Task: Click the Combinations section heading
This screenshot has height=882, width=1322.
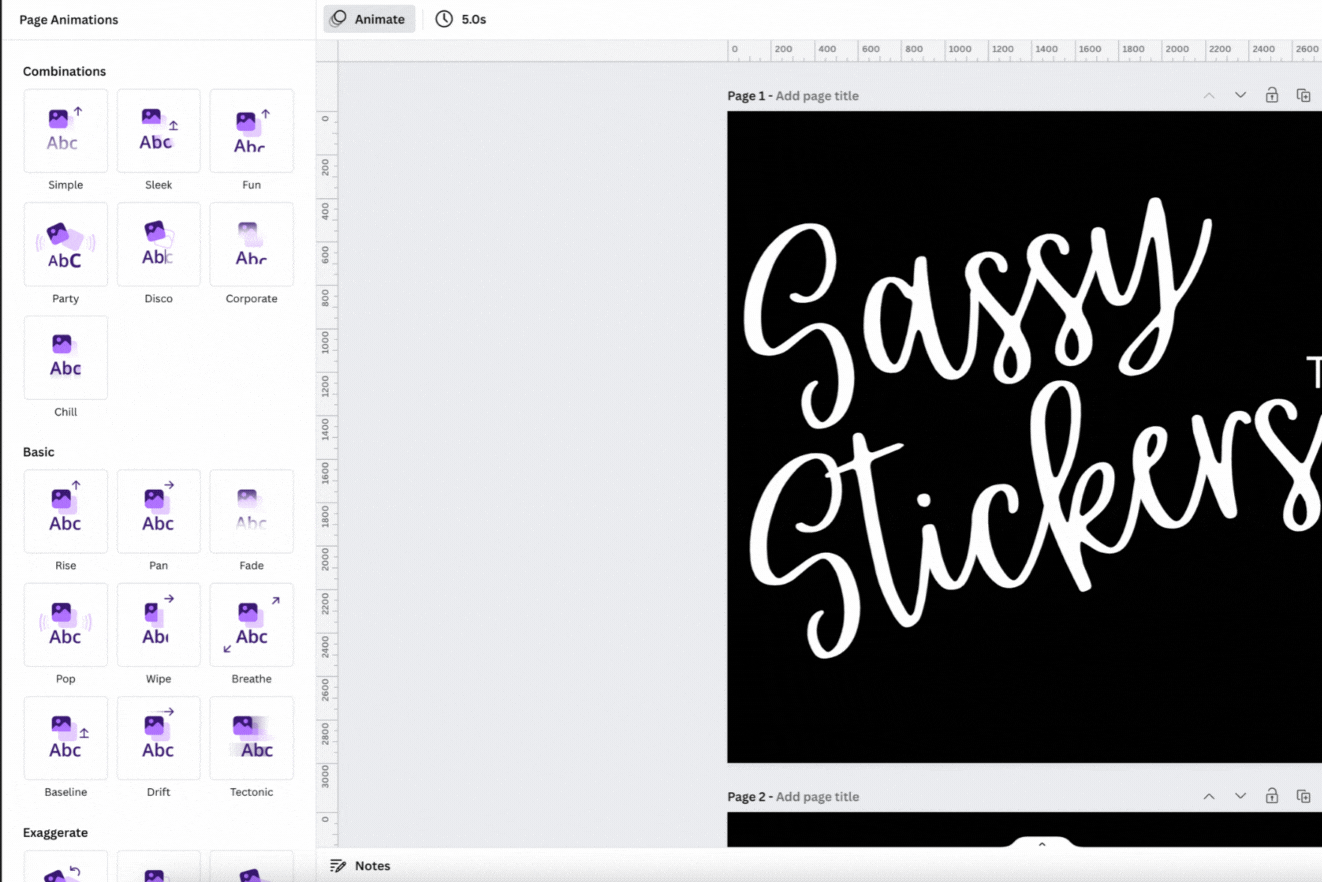Action: (64, 72)
